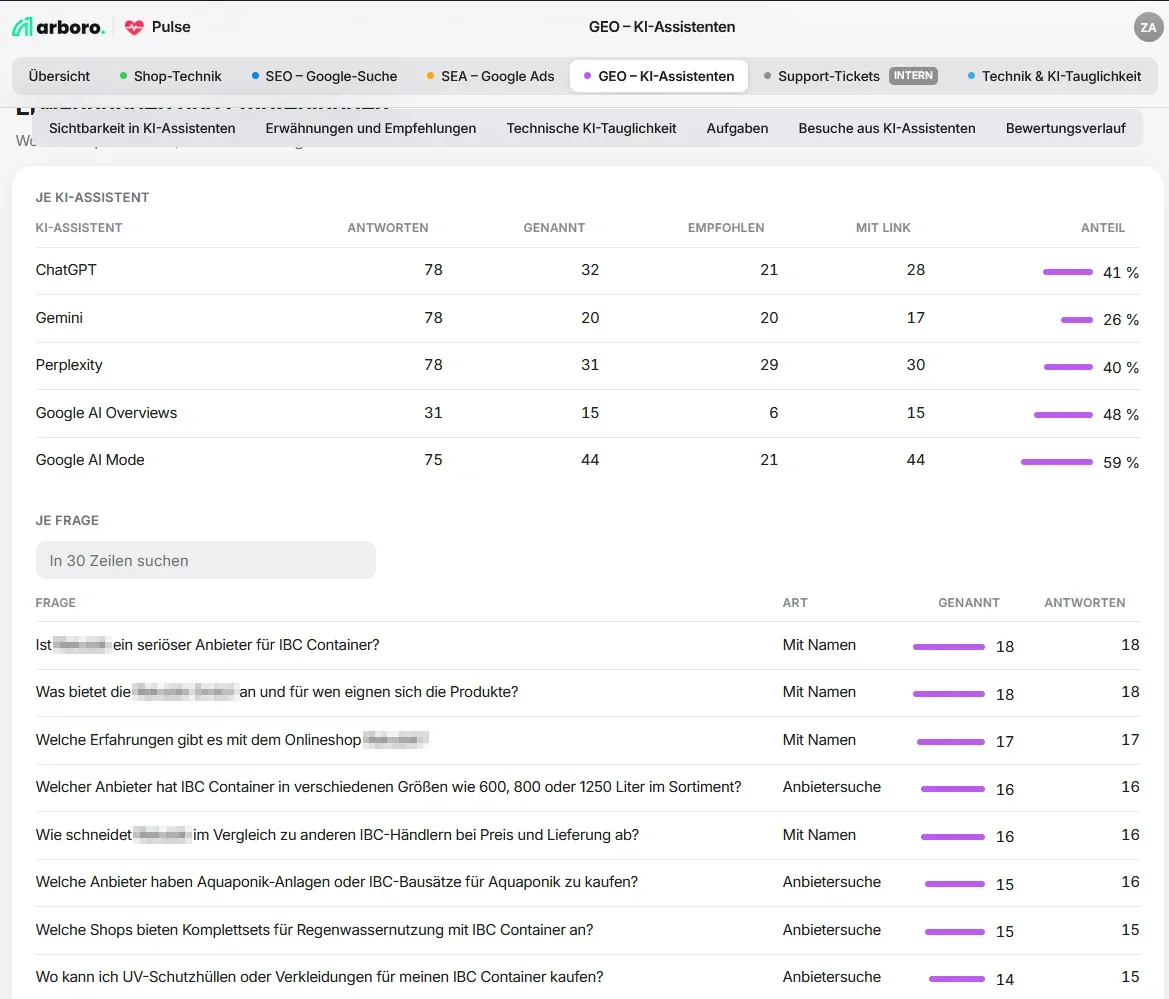Sort assistants table by Anteil column
1169x999 pixels.
1103,228
